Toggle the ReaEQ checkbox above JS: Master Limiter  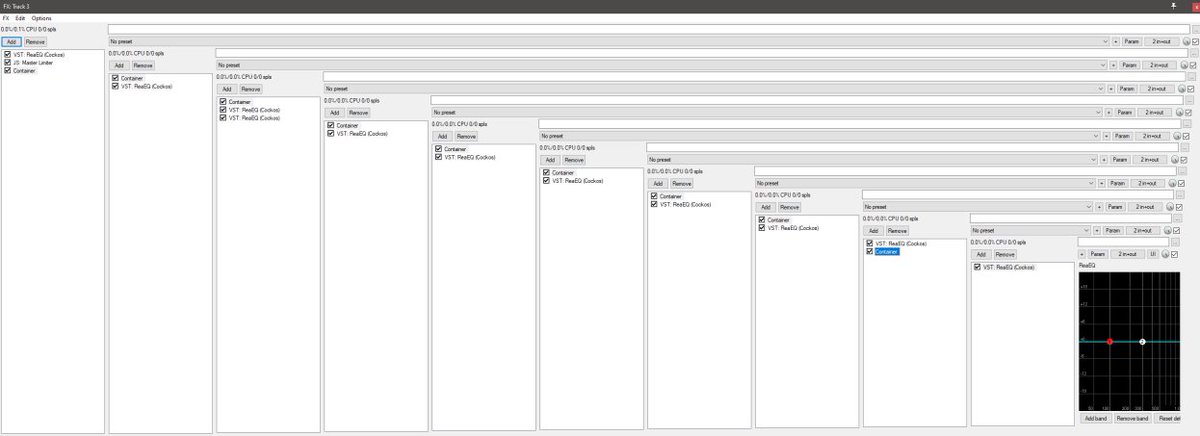pos(8,54)
